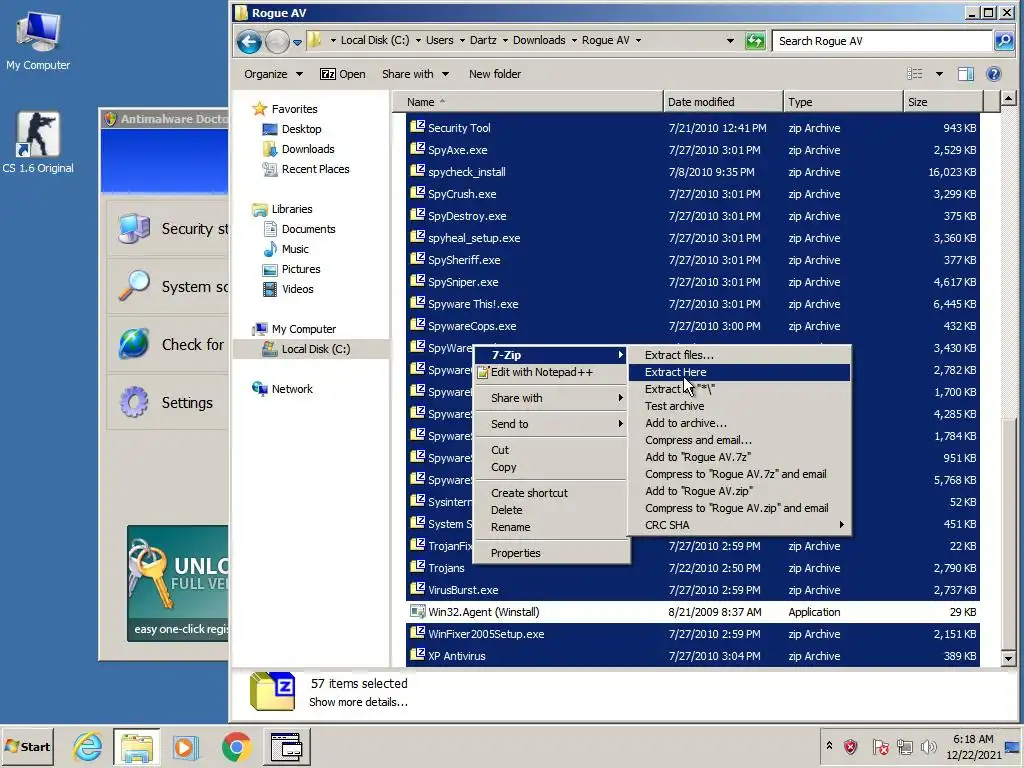This screenshot has width=1024, height=768.
Task: Open the Send to submenu
Action: click(x=552, y=424)
